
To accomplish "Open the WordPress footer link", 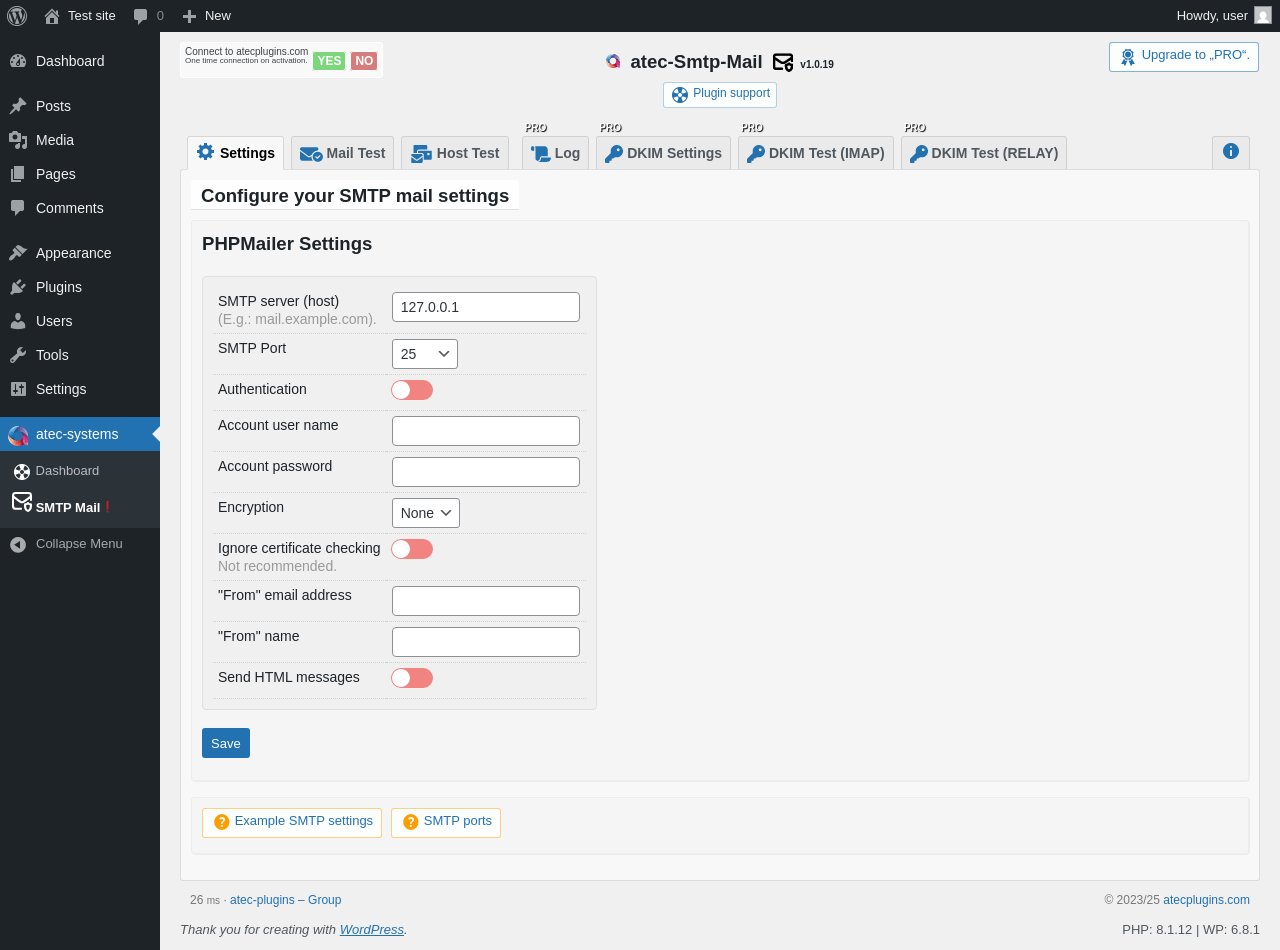I will pyautogui.click(x=372, y=930).
